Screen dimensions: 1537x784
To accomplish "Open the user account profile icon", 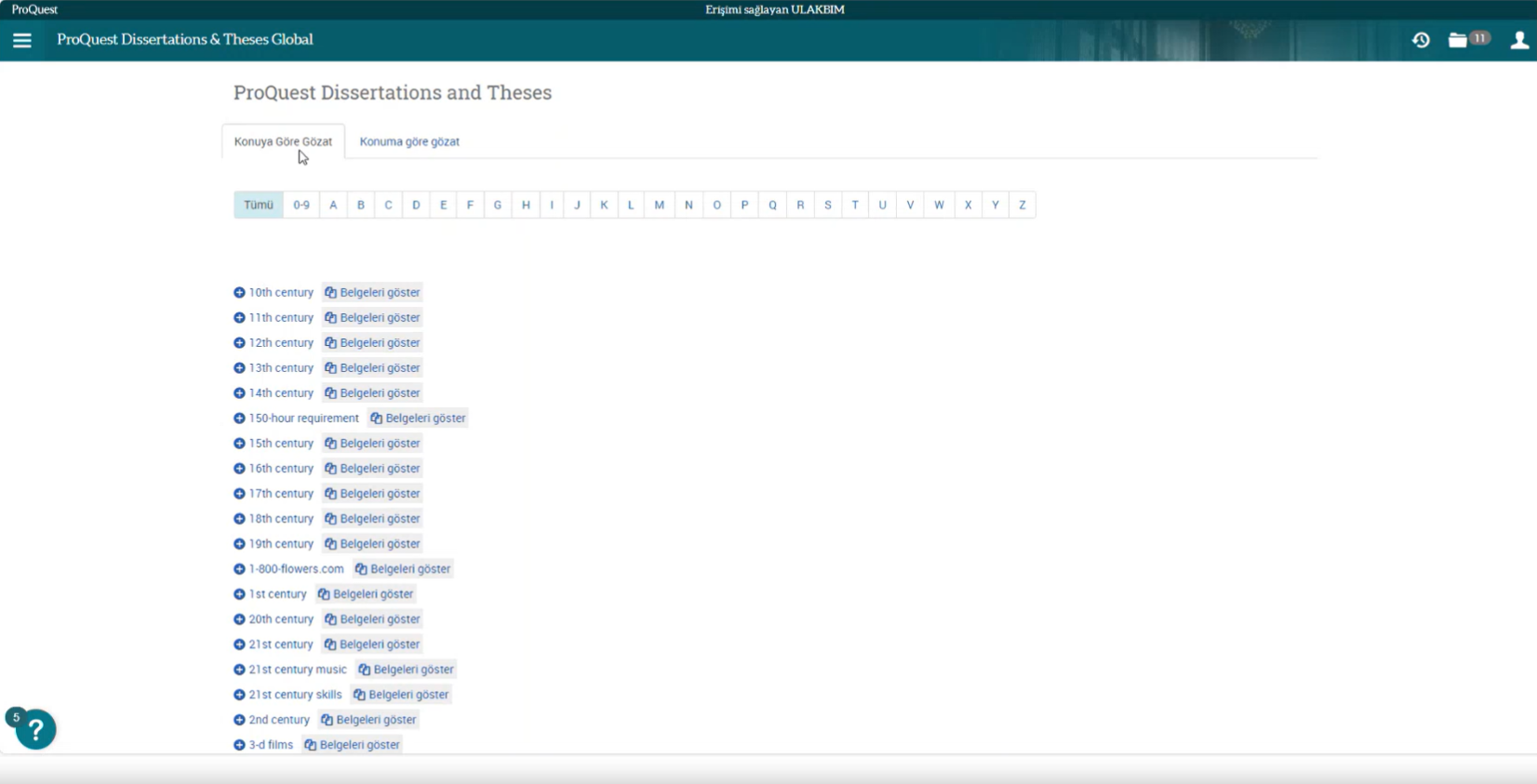I will tap(1519, 40).
